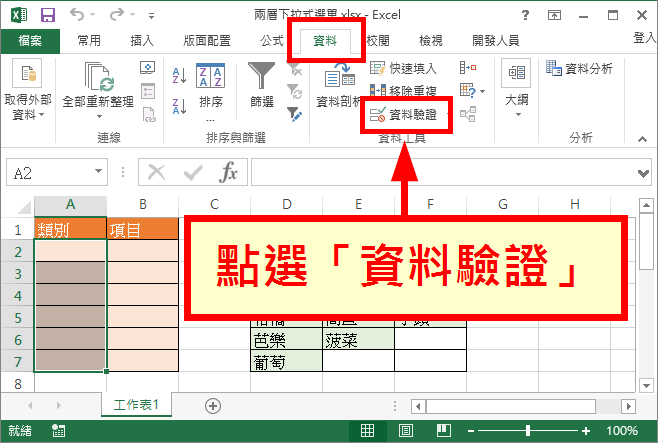658x443 pixels.
Task: Open the What-If Analysis icon
Action: (467, 91)
